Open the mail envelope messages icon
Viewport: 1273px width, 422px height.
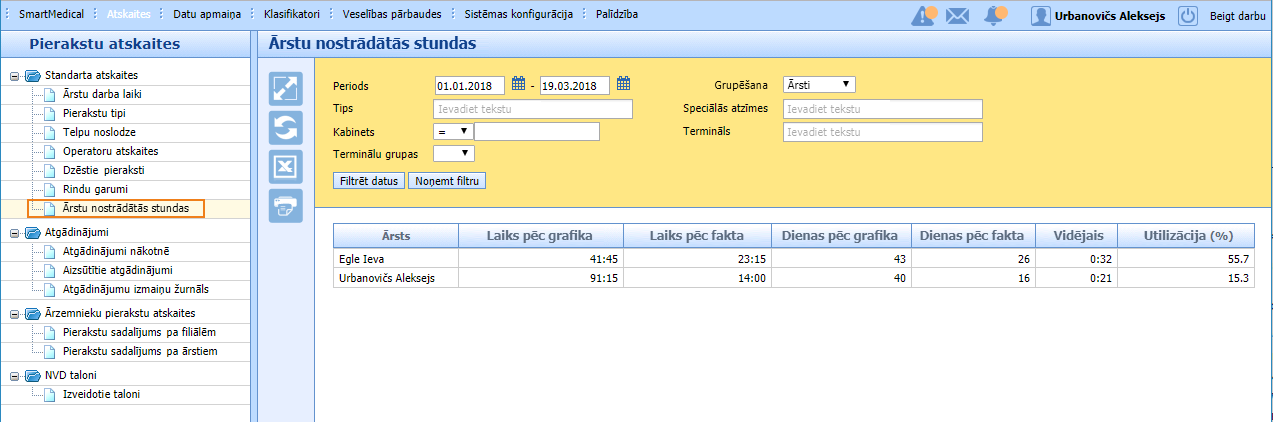[x=958, y=15]
